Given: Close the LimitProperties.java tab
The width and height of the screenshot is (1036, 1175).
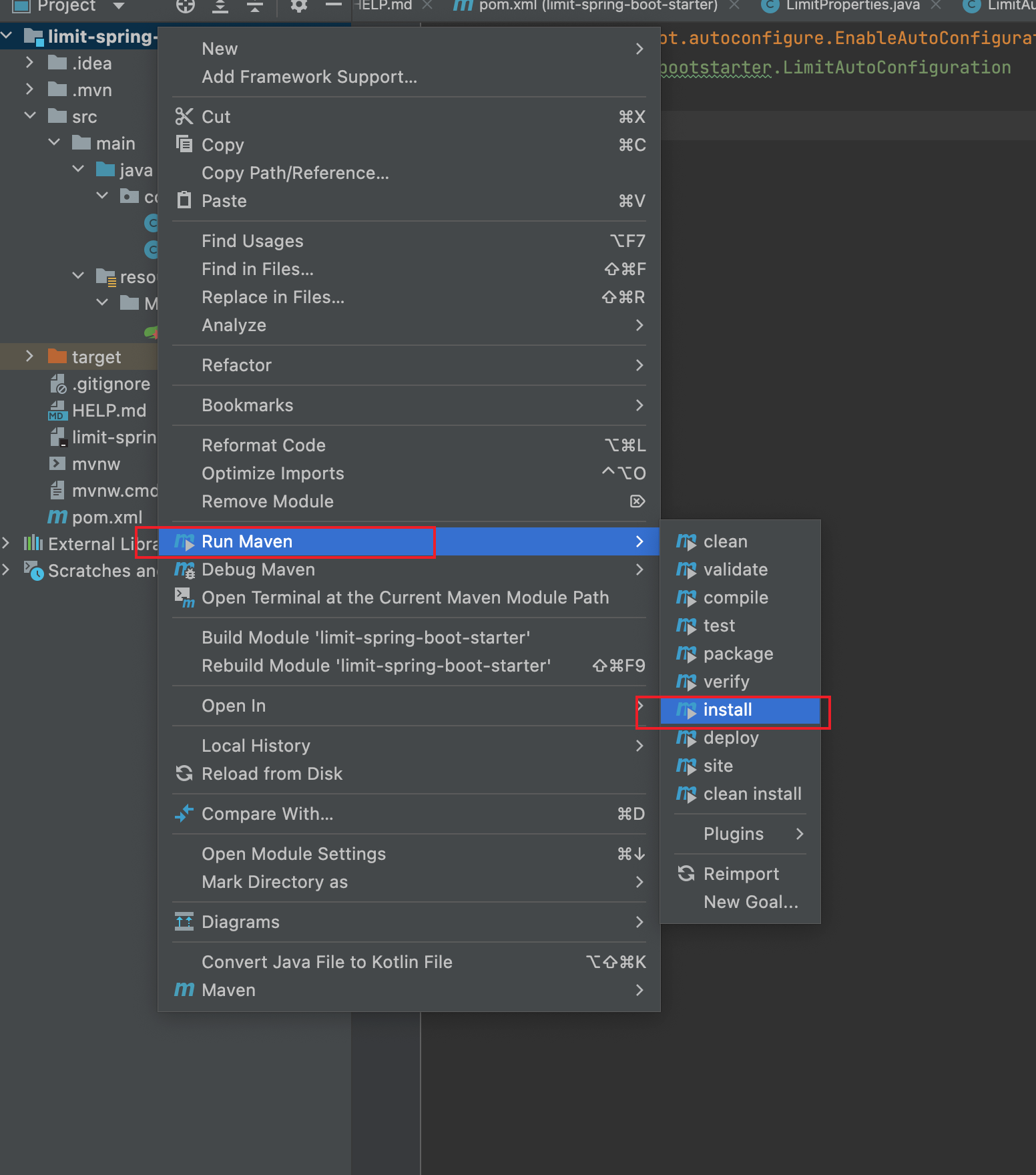Looking at the screenshot, I should tap(936, 5).
